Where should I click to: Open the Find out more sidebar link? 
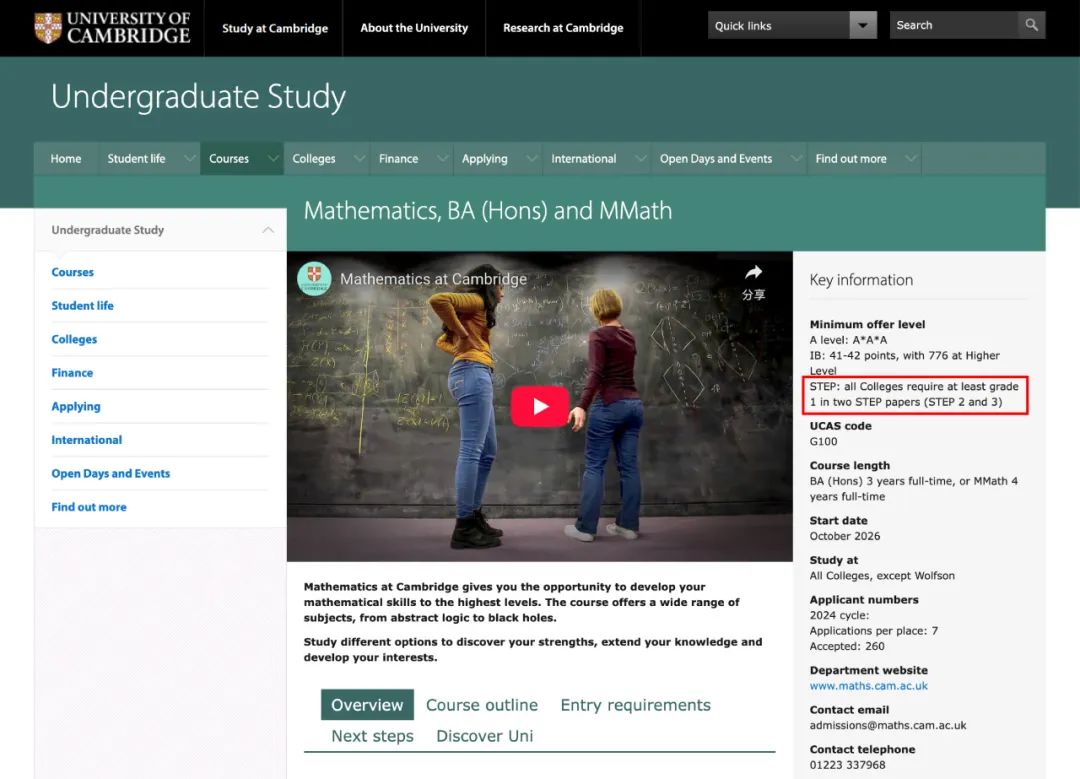click(x=89, y=507)
